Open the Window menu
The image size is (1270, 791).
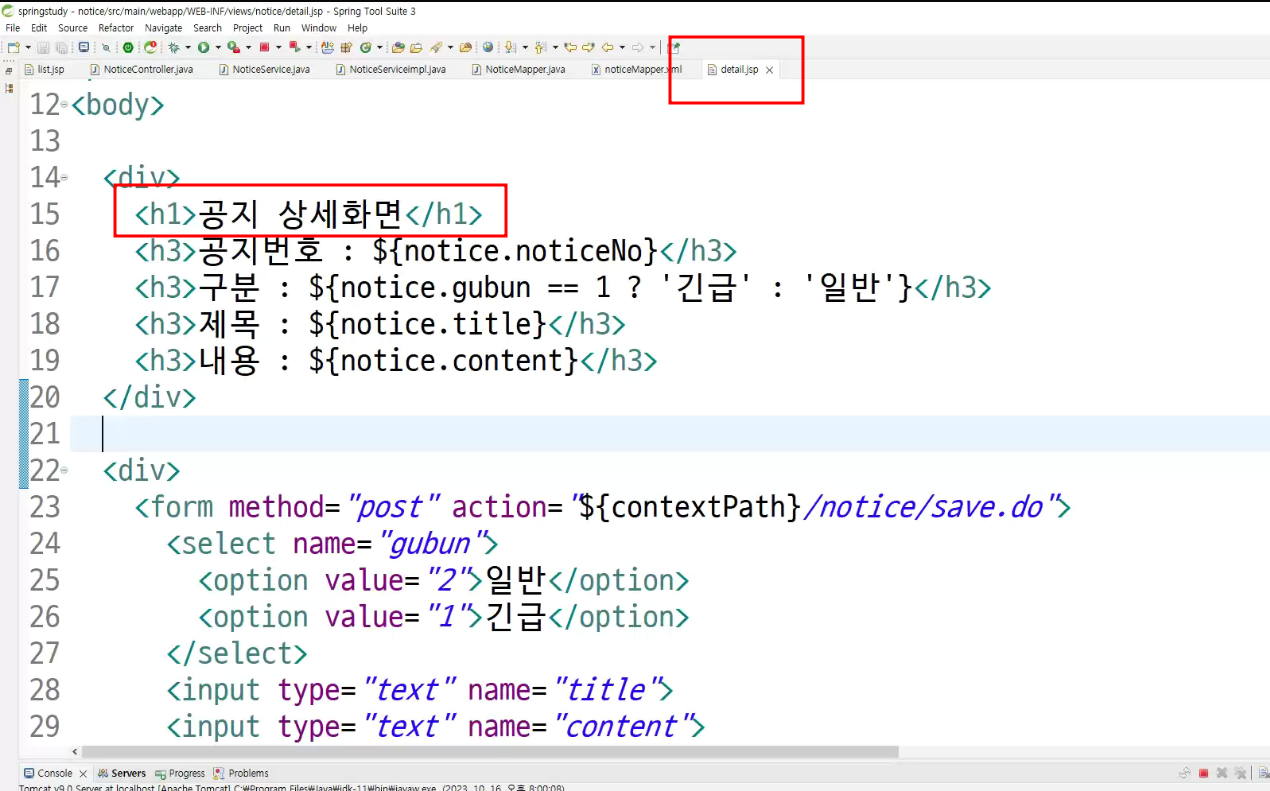click(x=319, y=28)
